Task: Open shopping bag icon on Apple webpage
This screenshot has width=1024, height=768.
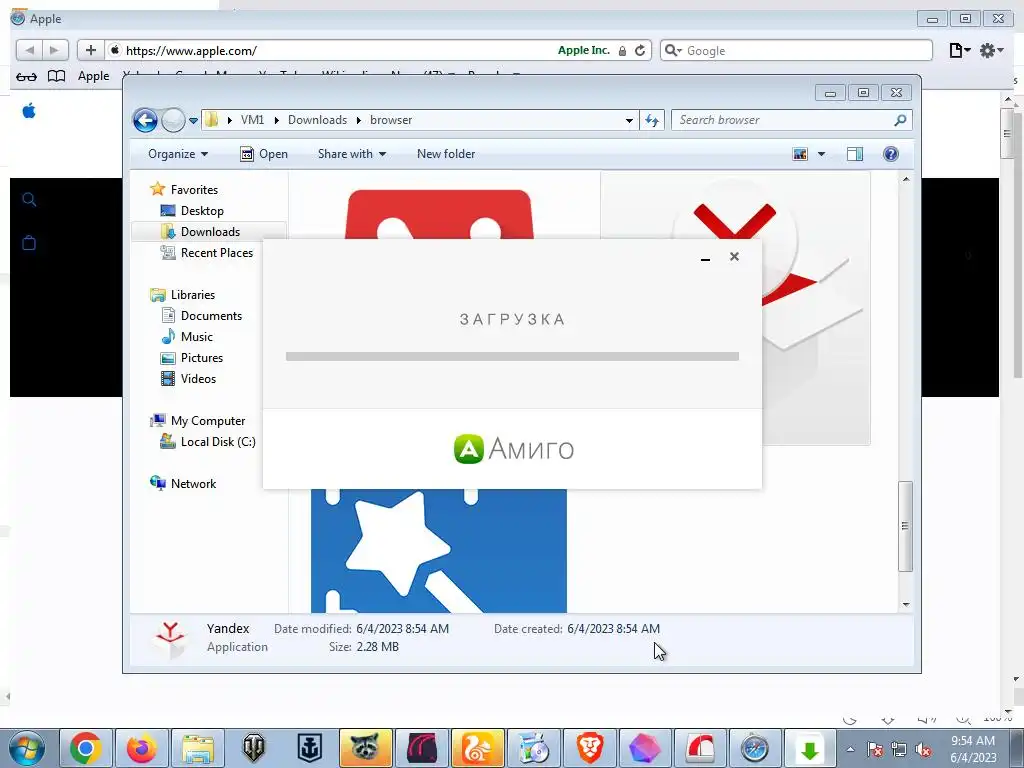Action: pos(29,243)
